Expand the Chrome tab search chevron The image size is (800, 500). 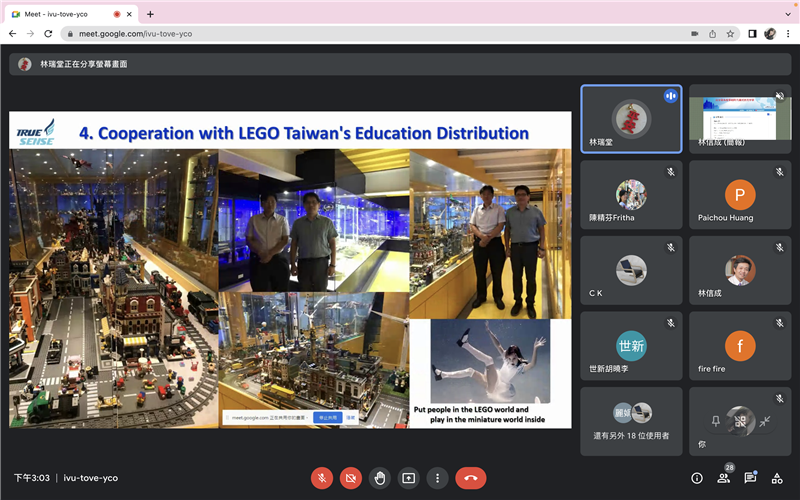787,13
